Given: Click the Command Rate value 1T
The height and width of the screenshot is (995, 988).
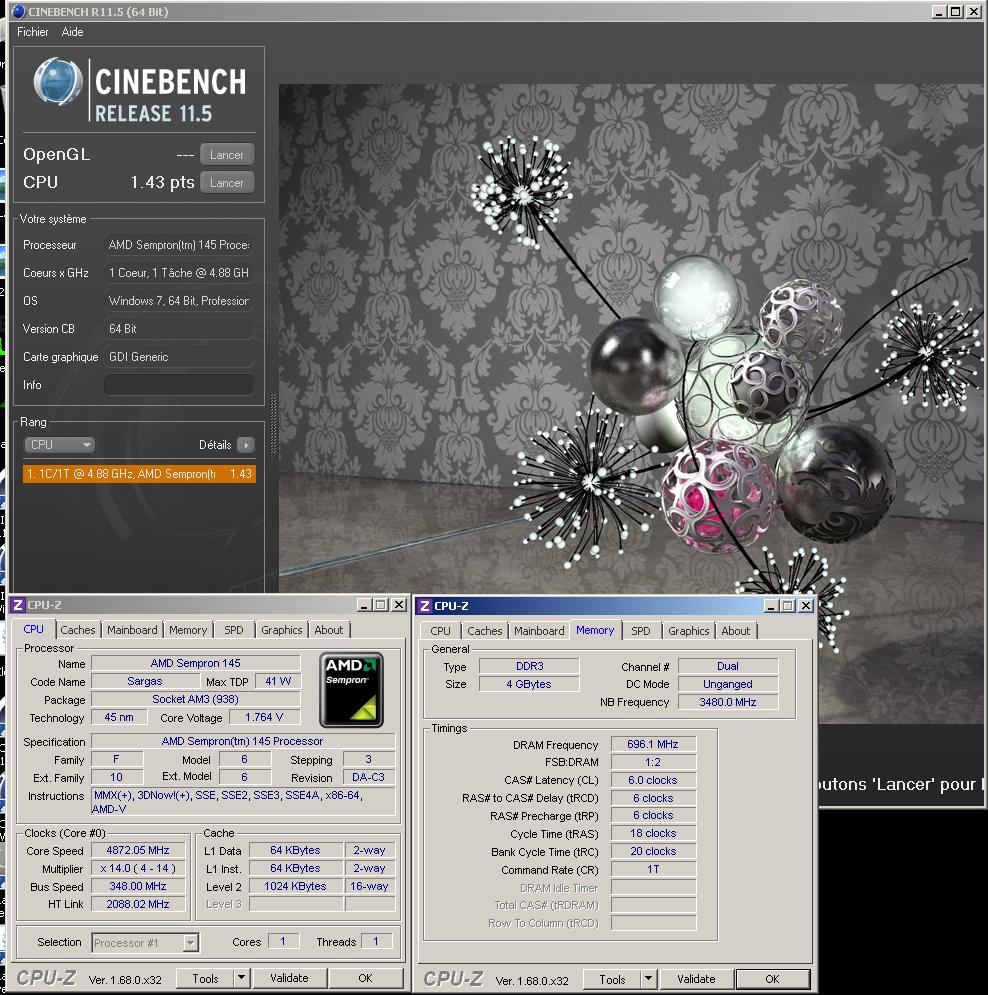Looking at the screenshot, I should point(653,869).
